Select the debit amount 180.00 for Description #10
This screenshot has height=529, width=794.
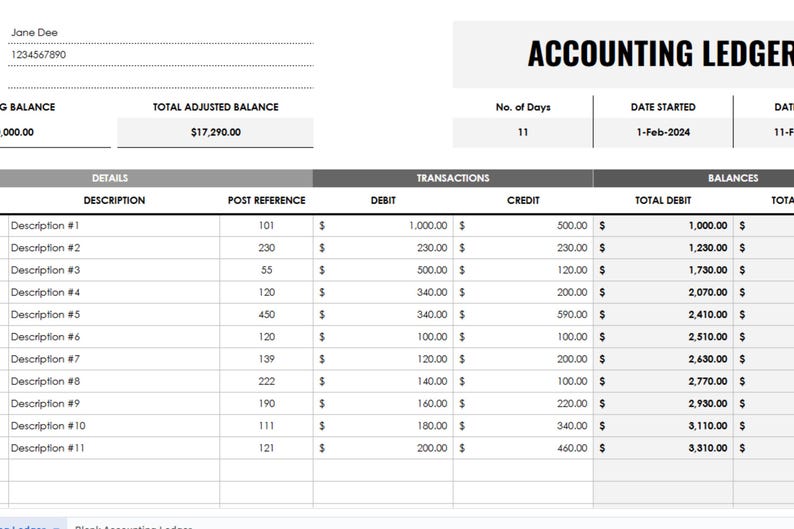[383, 426]
